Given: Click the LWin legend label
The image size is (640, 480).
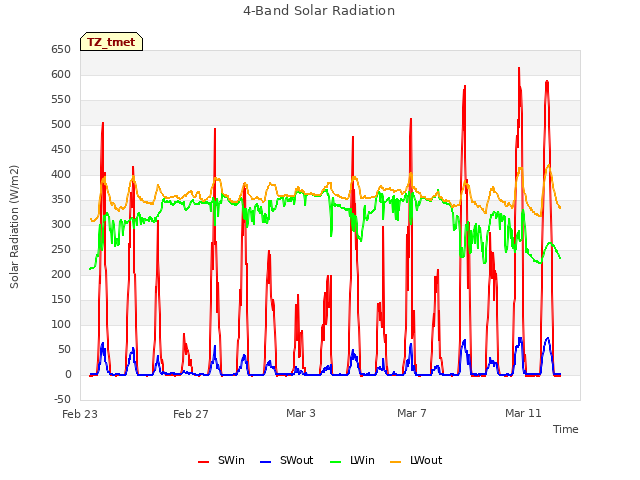Looking at the screenshot, I should pos(362,460).
